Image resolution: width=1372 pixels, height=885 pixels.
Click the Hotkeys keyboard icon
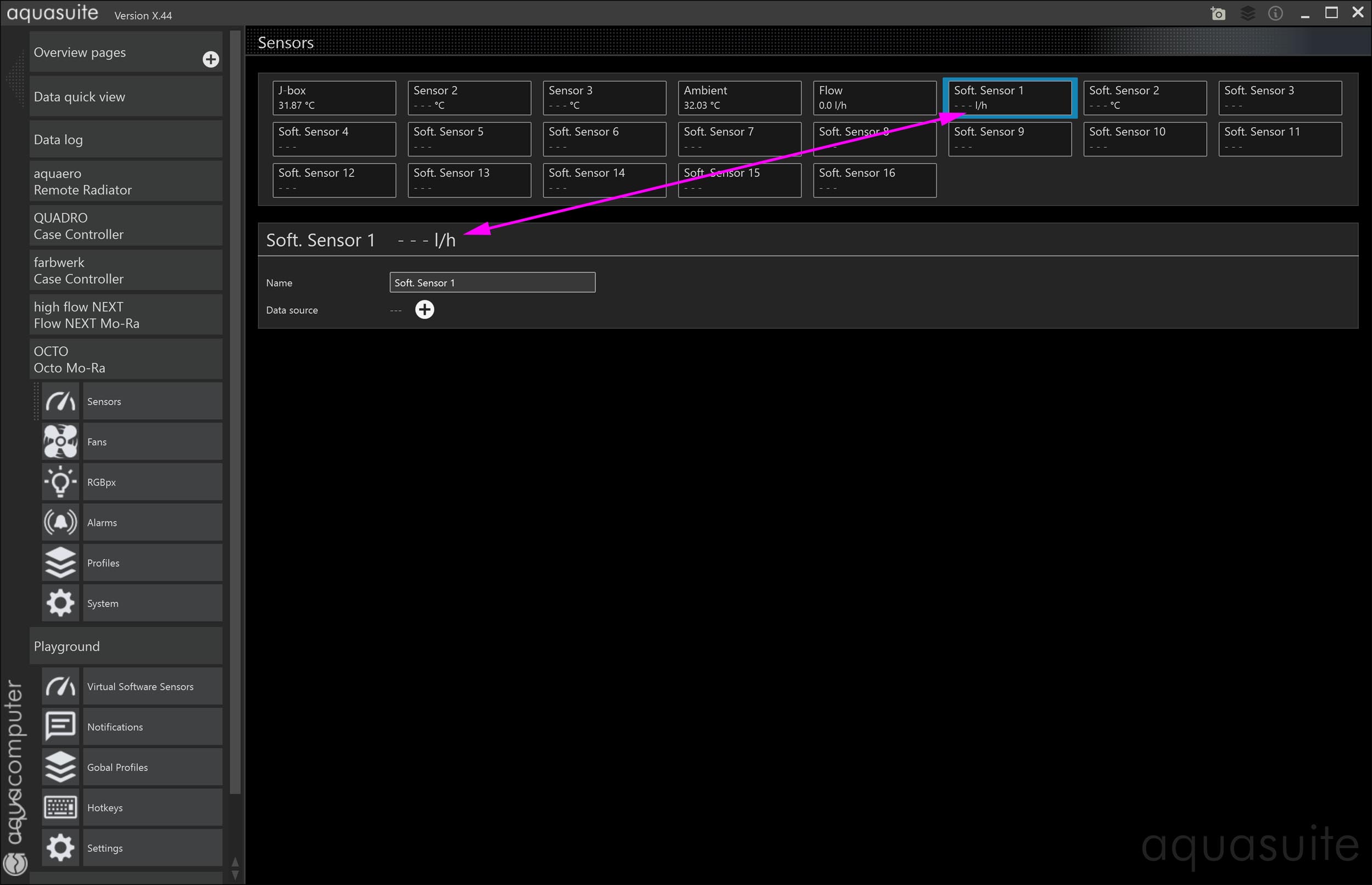(60, 808)
